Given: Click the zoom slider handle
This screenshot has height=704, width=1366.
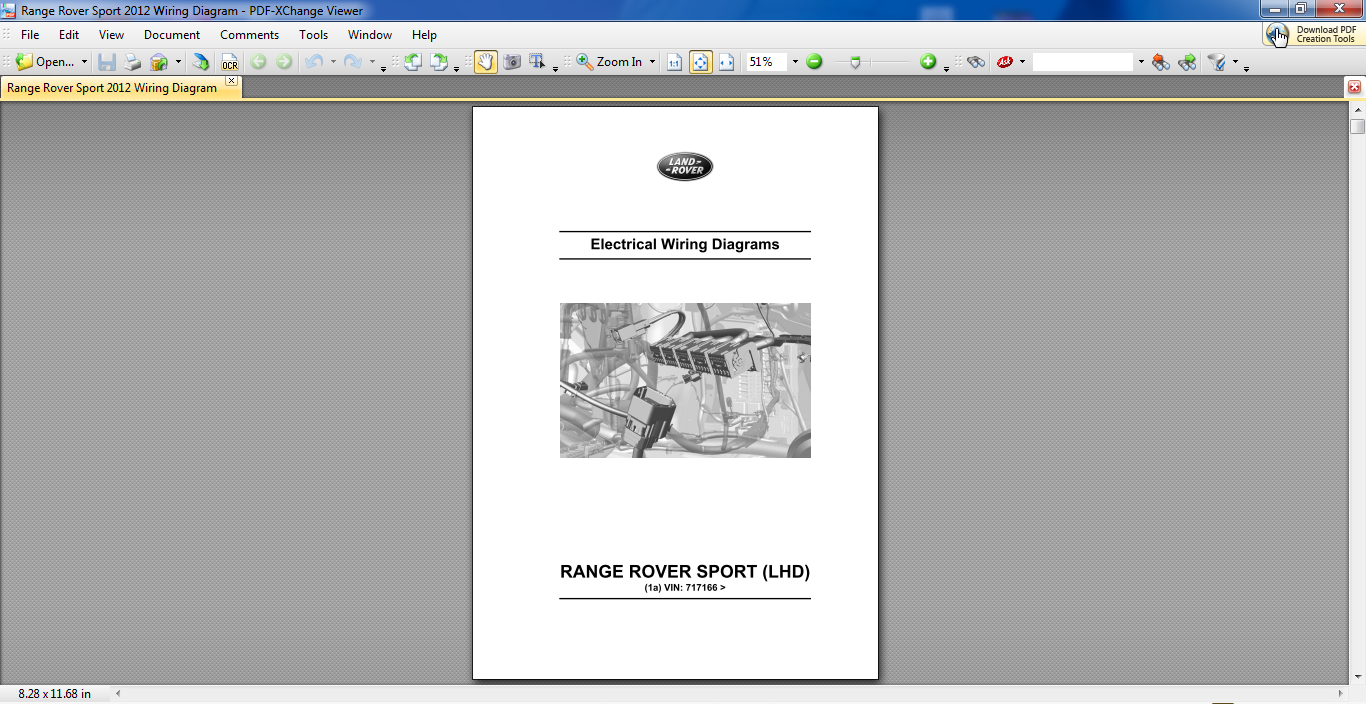Looking at the screenshot, I should click(x=854, y=62).
